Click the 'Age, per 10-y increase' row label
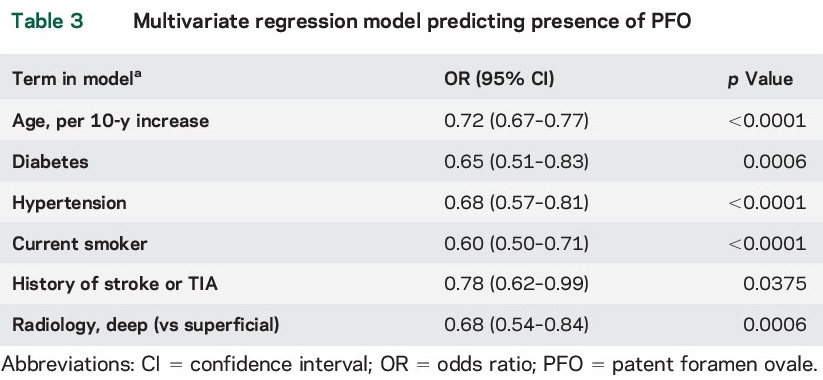The width and height of the screenshot is (823, 380). 110,121
